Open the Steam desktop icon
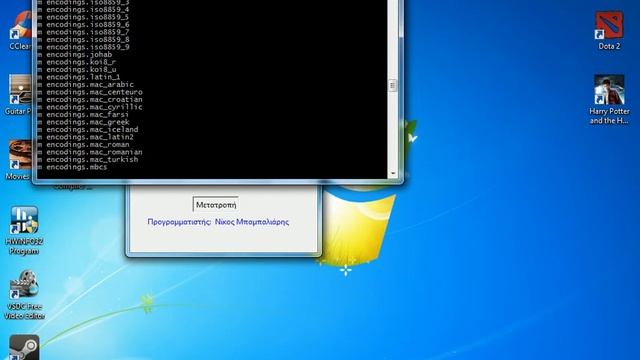The width and height of the screenshot is (640, 360). point(24,347)
